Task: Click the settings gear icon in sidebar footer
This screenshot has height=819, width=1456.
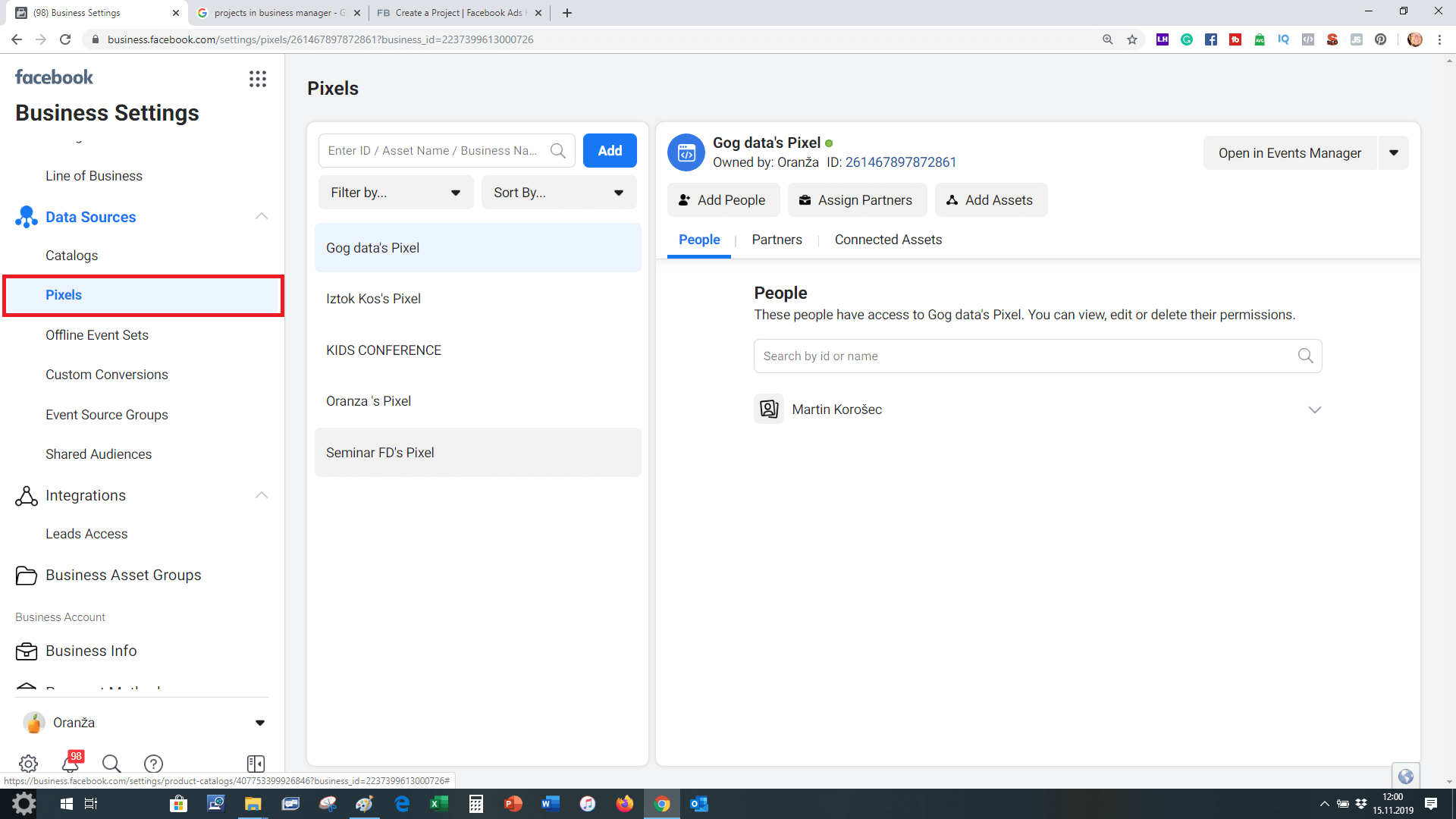Action: [x=28, y=764]
